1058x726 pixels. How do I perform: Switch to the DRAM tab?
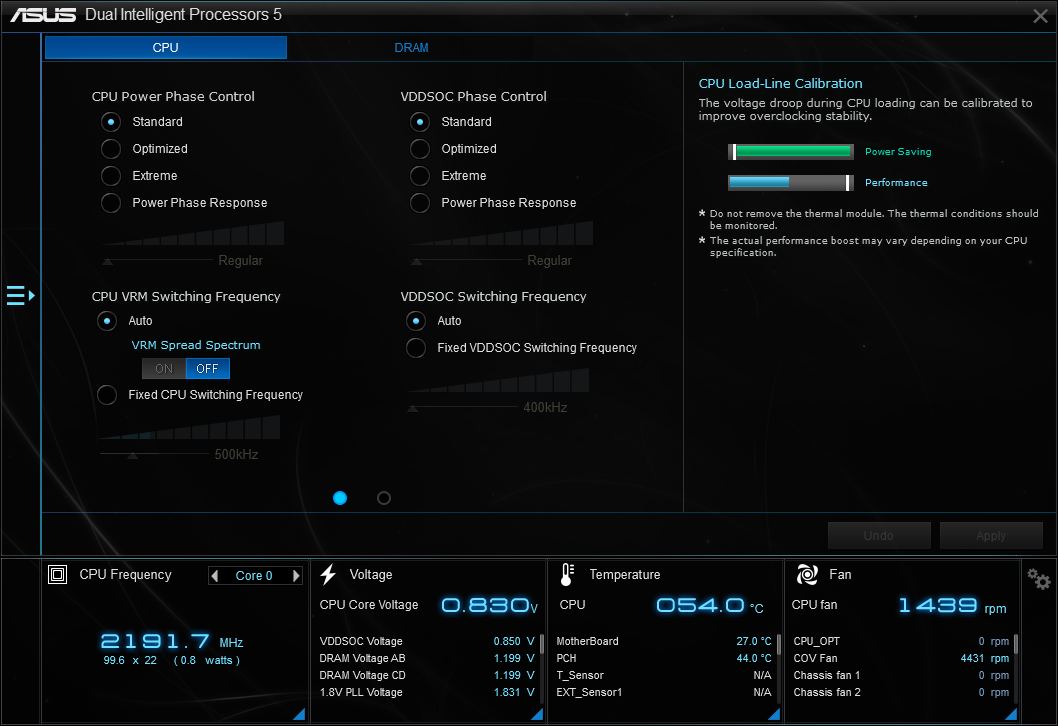click(411, 48)
